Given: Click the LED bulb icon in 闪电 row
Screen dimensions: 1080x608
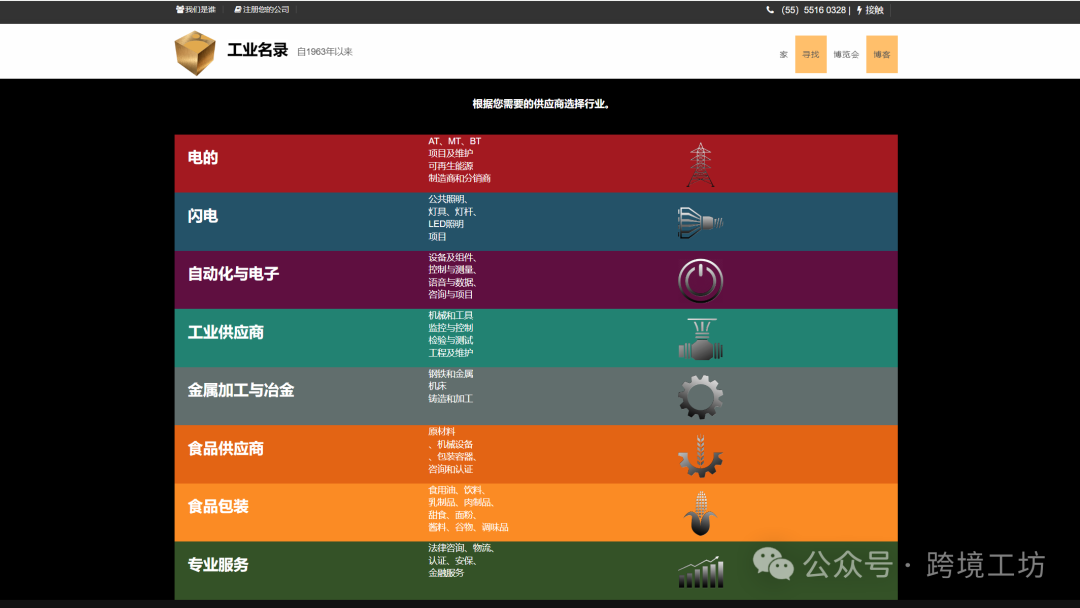Looking at the screenshot, I should (699, 221).
